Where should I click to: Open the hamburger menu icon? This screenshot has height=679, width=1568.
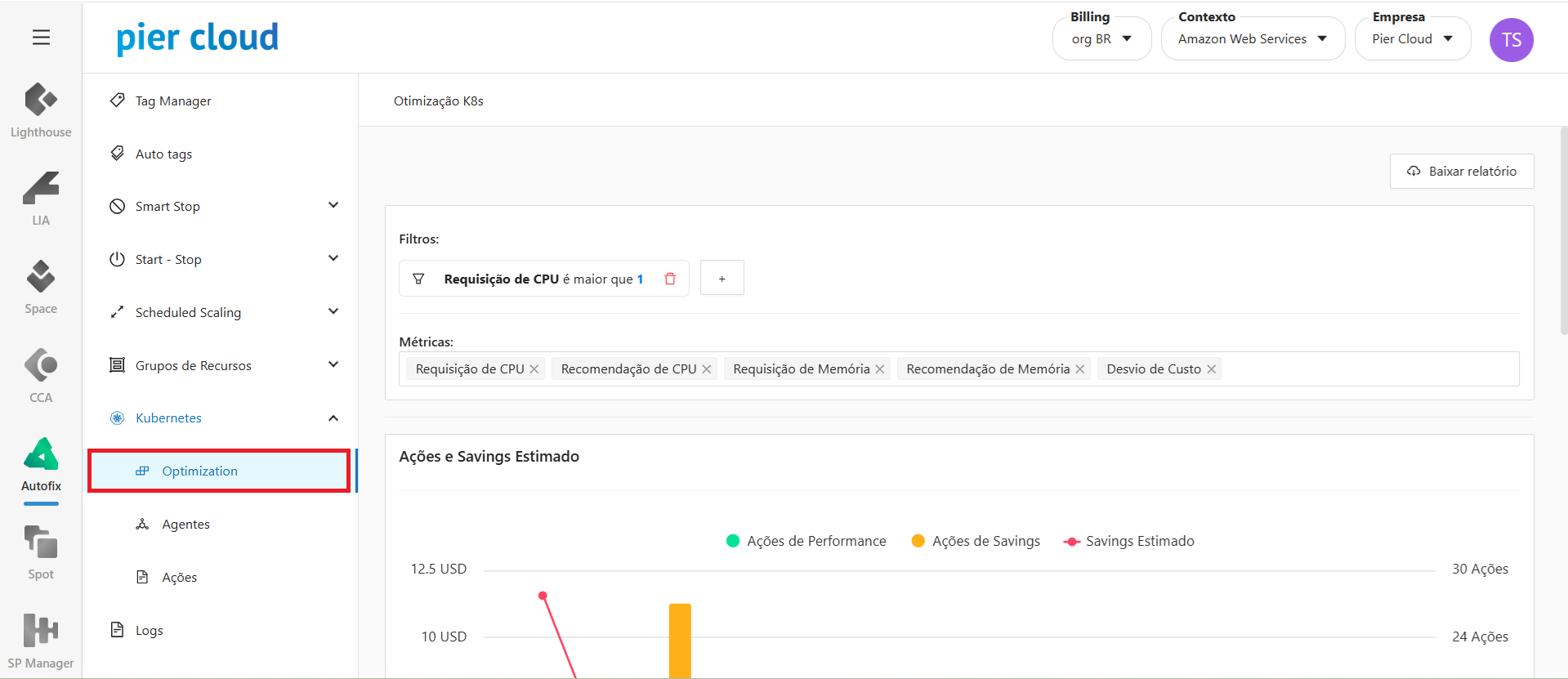41,38
